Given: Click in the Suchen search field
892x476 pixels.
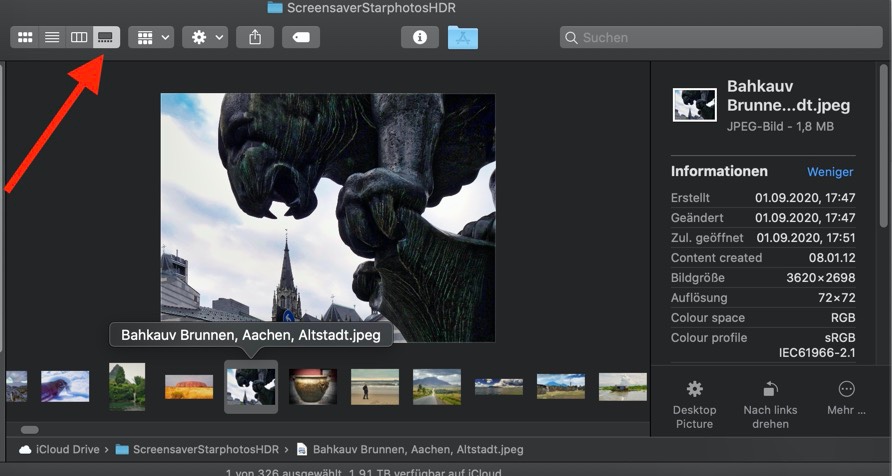Looking at the screenshot, I should pyautogui.click(x=720, y=37).
